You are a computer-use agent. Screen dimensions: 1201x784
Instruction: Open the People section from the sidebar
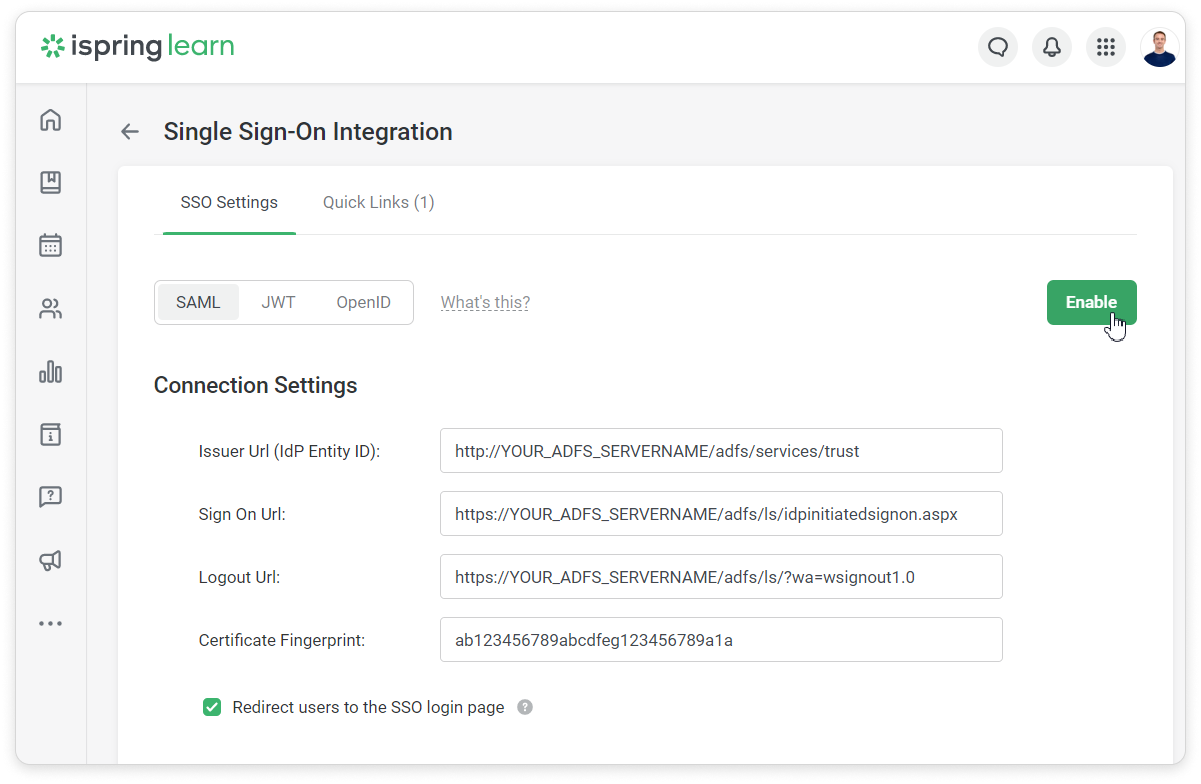(x=50, y=308)
